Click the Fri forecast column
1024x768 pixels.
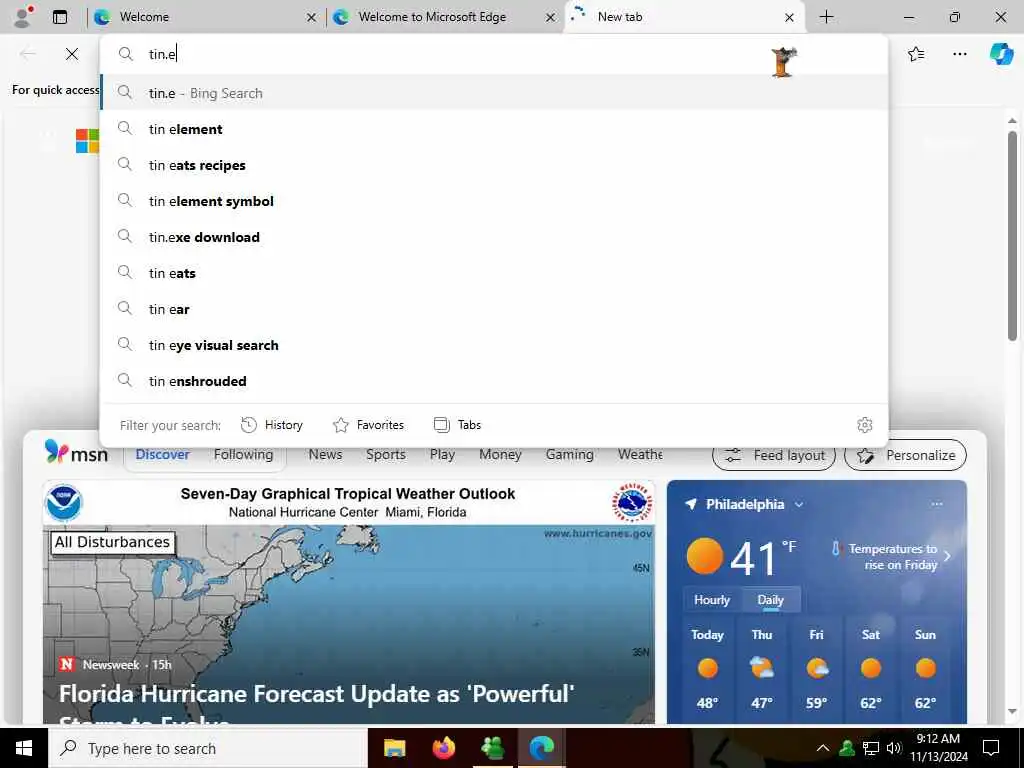816,669
